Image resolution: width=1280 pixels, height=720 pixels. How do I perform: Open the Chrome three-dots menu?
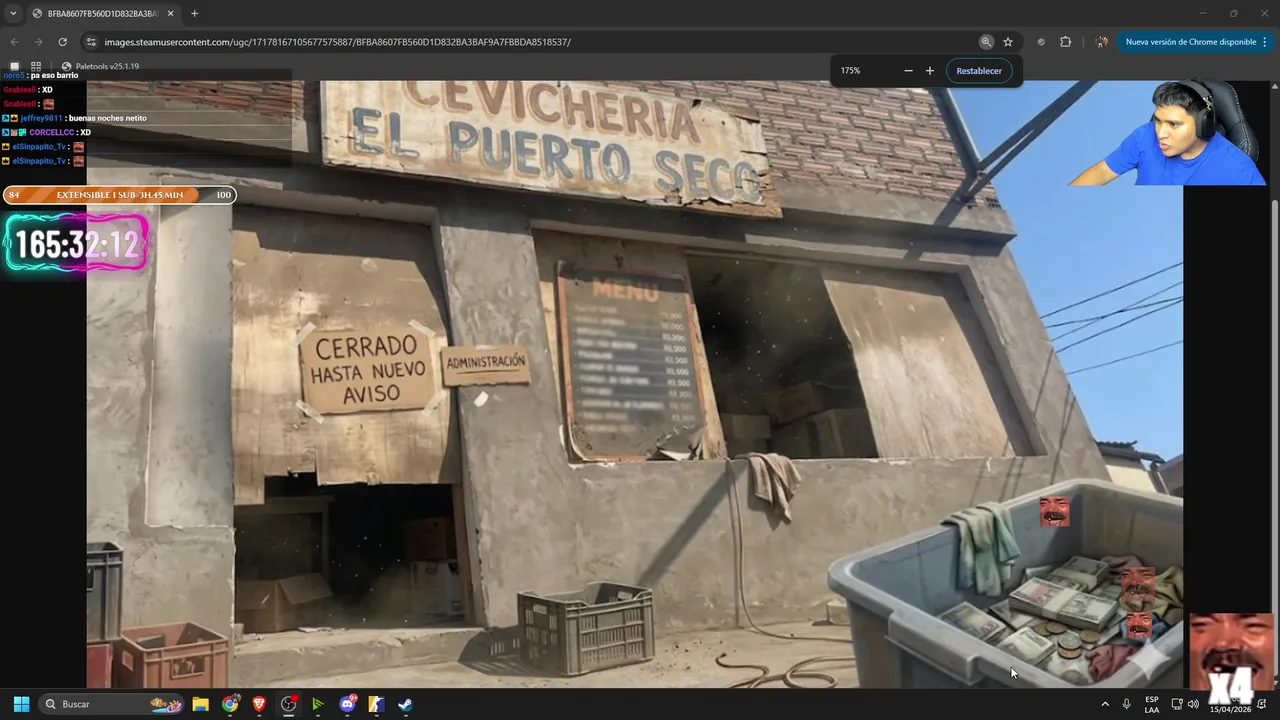coord(1265,42)
